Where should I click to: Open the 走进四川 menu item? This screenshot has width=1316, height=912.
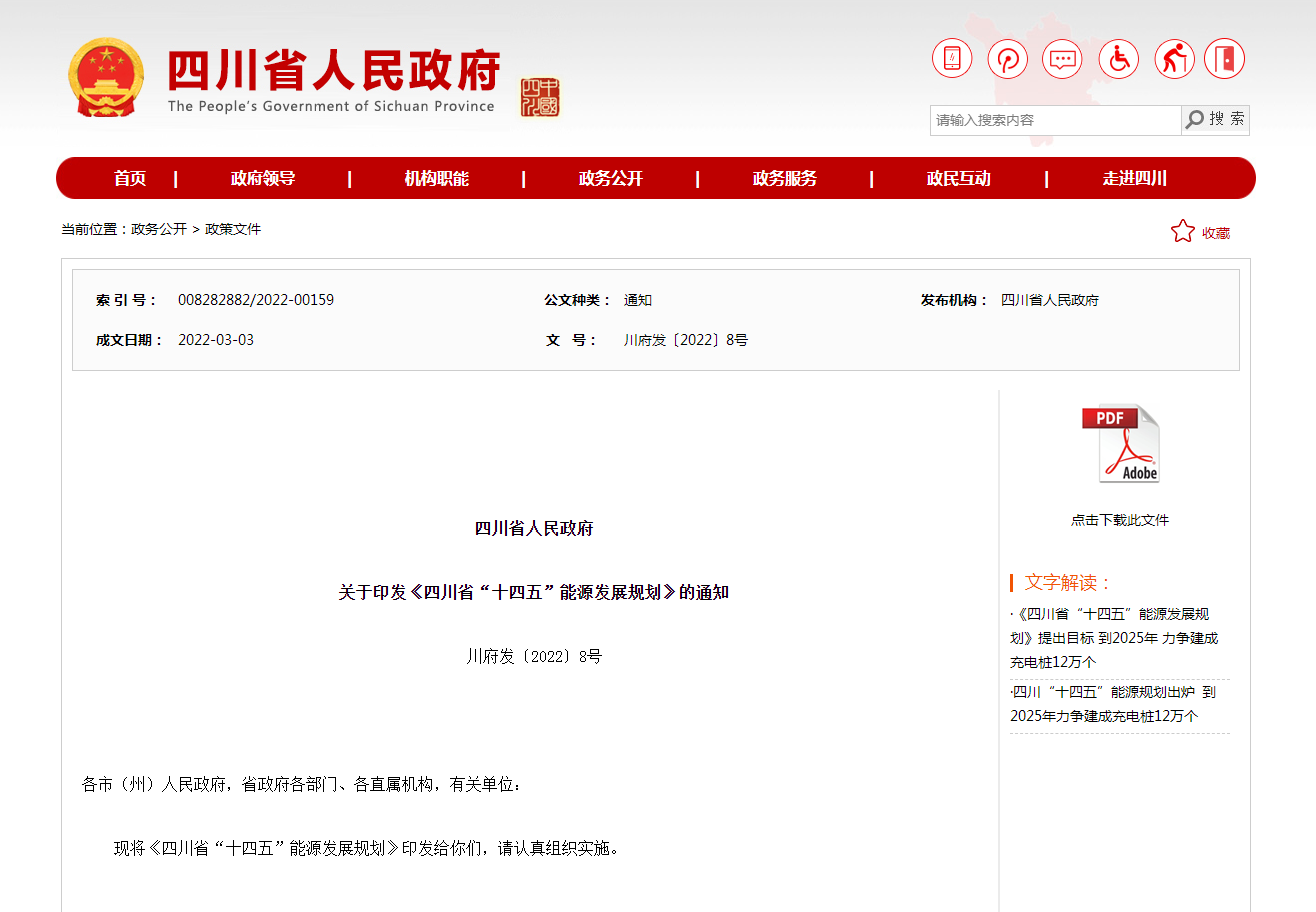point(1135,179)
